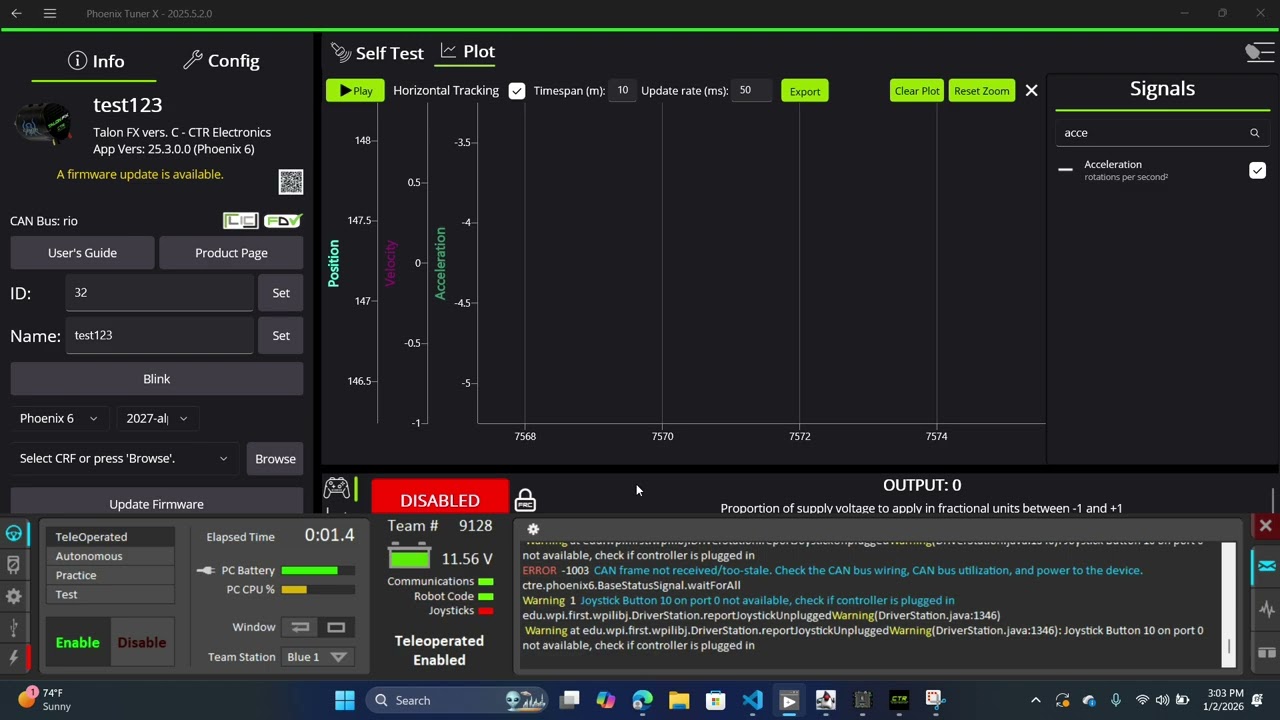Toggle the Horizontal Tracking checkbox
The image size is (1280, 720).
[x=517, y=91]
